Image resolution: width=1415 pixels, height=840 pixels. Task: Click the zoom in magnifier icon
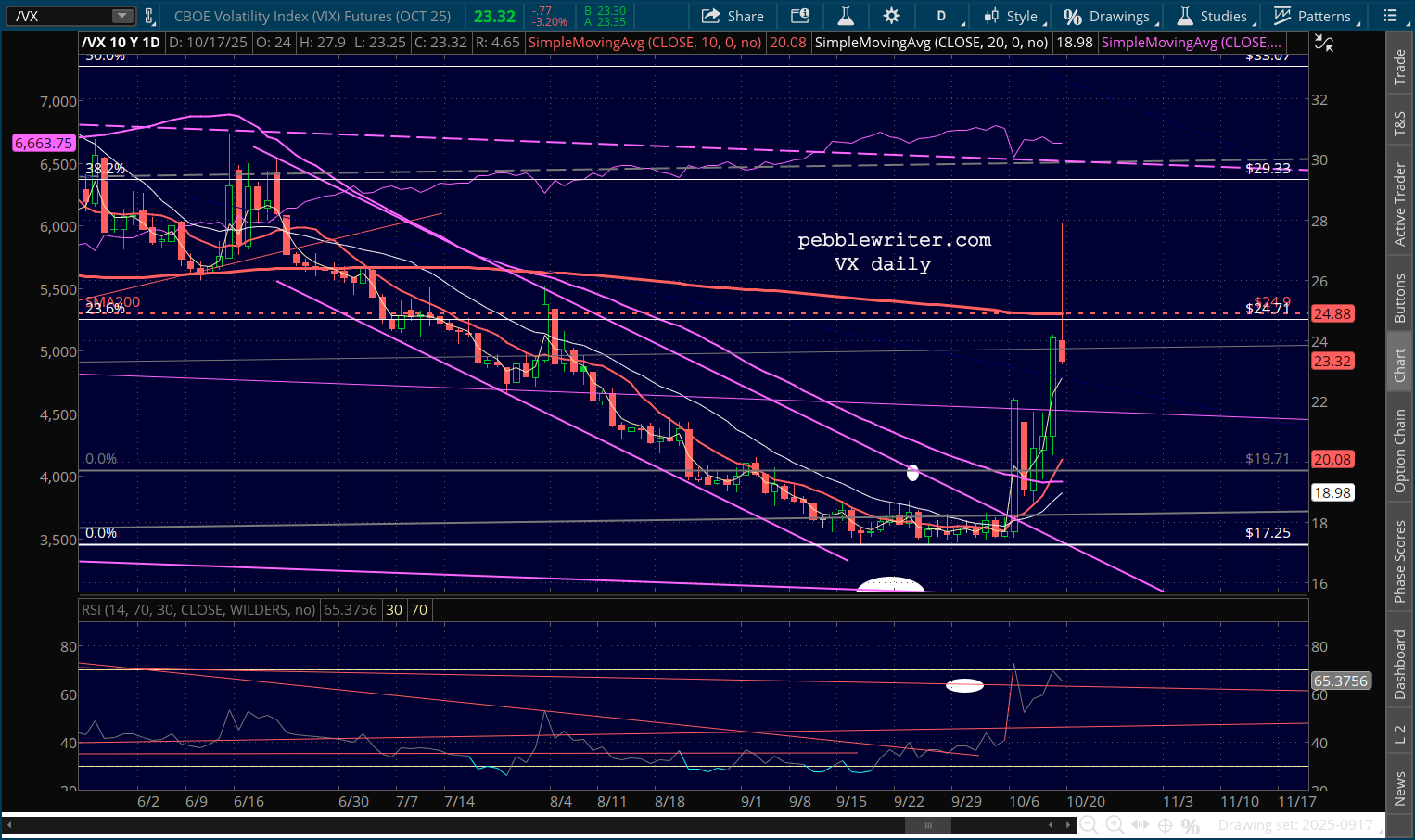1115,825
